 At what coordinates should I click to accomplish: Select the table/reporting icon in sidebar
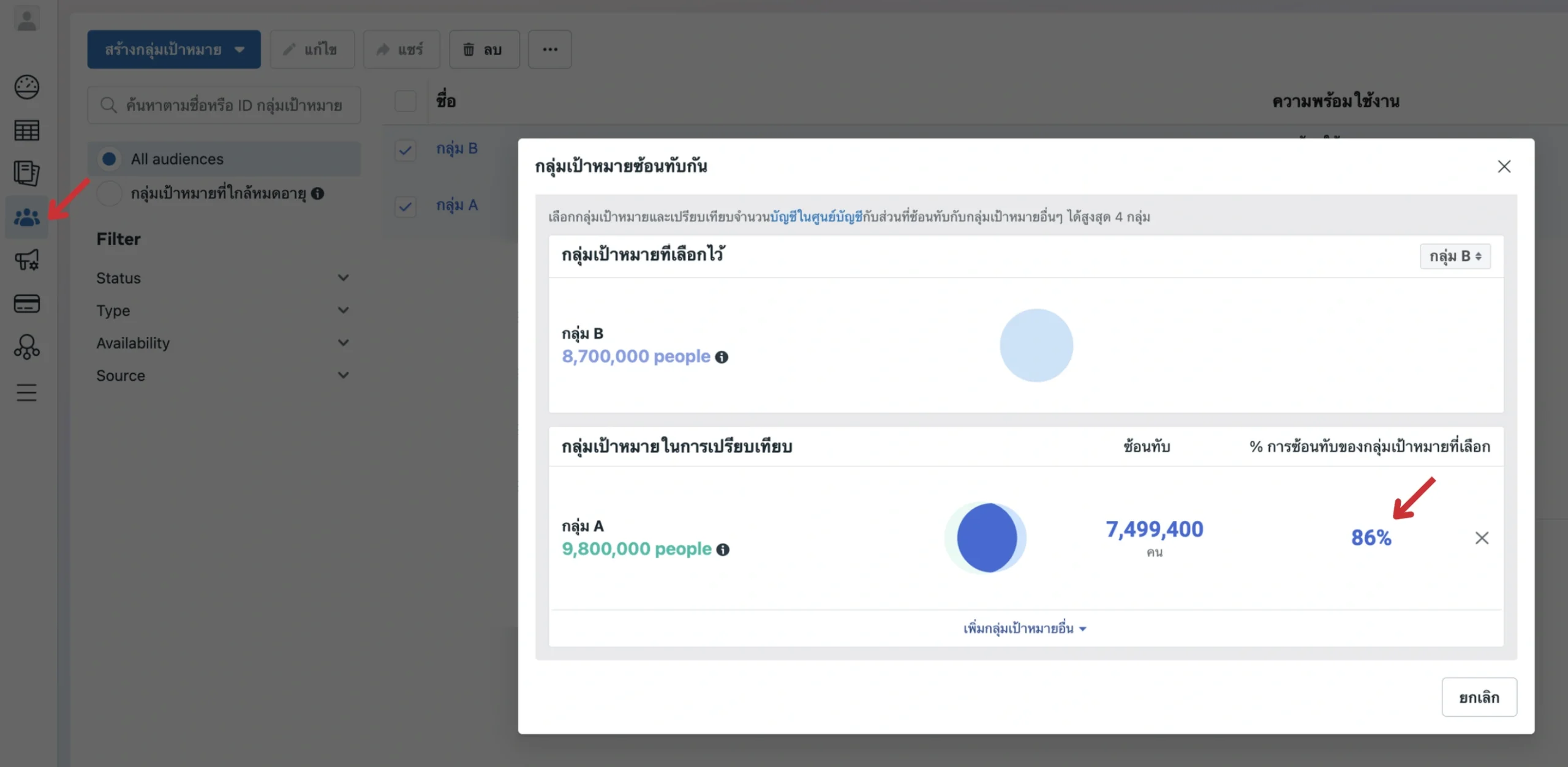pos(26,130)
